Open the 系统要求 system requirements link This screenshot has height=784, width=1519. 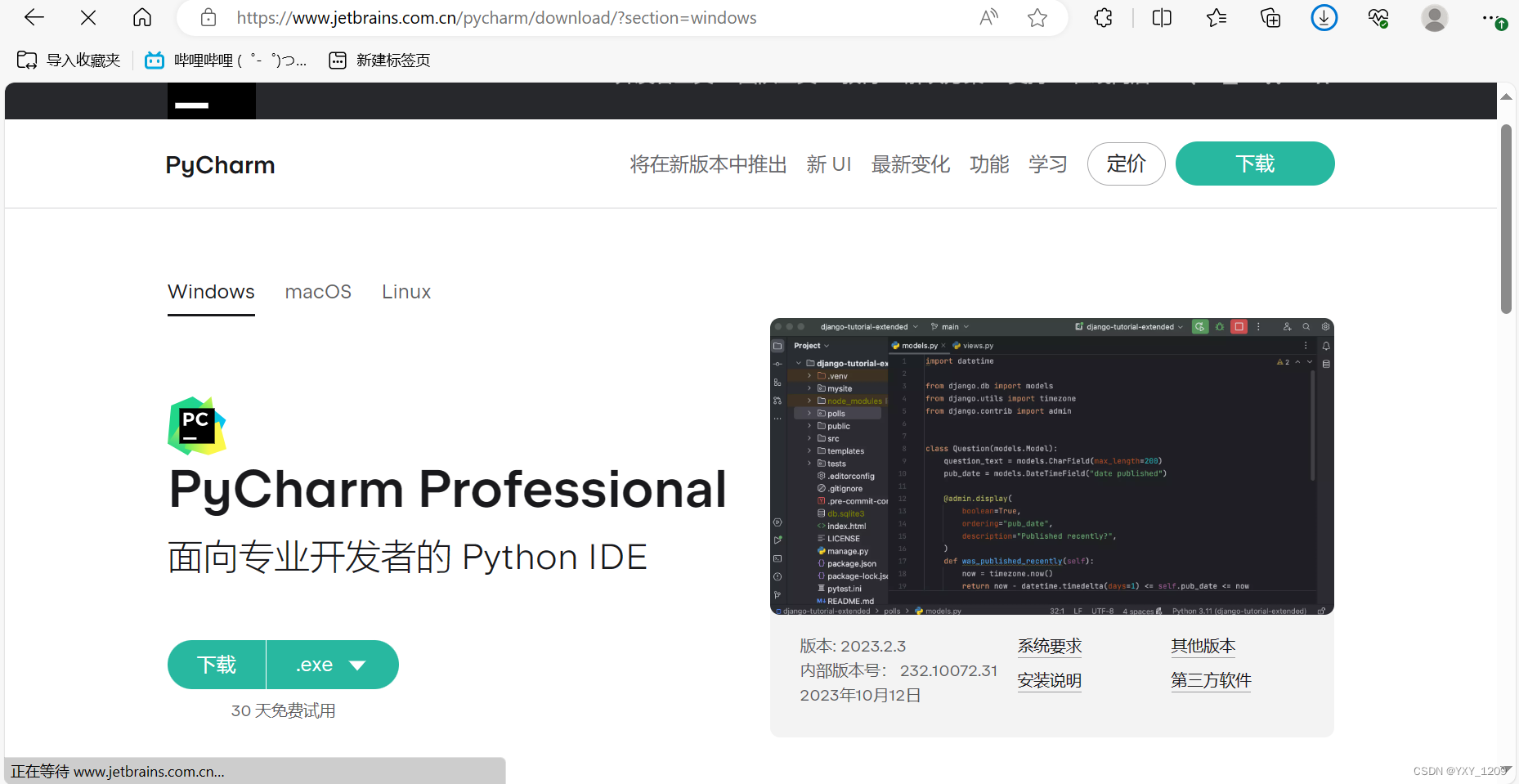[x=1049, y=646]
